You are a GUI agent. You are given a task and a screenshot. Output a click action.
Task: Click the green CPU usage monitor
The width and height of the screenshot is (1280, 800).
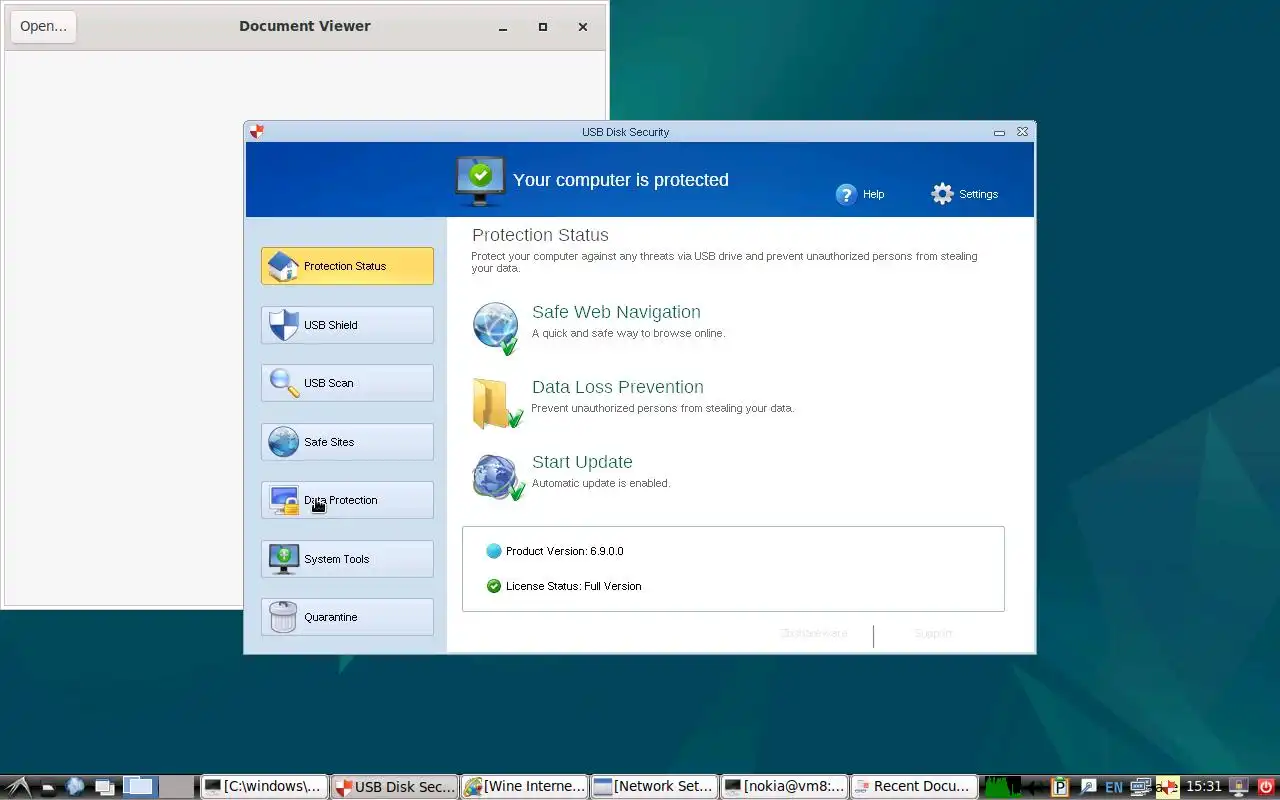pyautogui.click(x=1002, y=787)
